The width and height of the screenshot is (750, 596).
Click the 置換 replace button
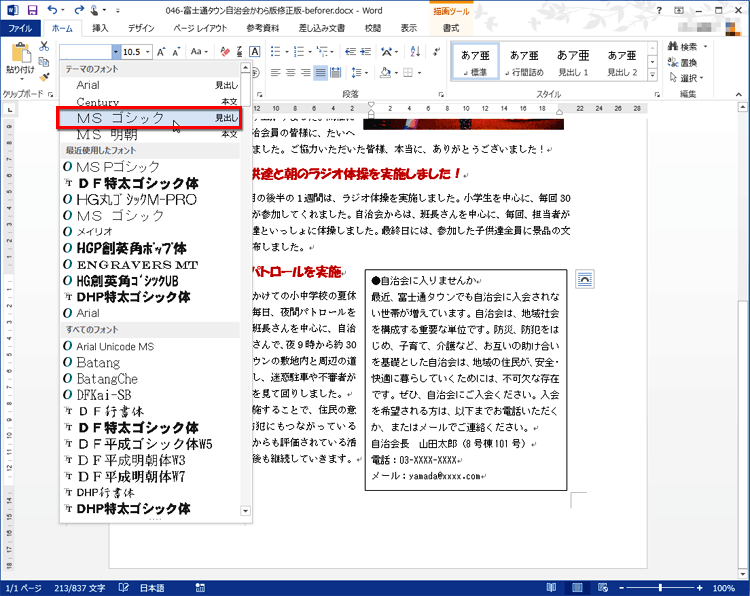(684, 62)
